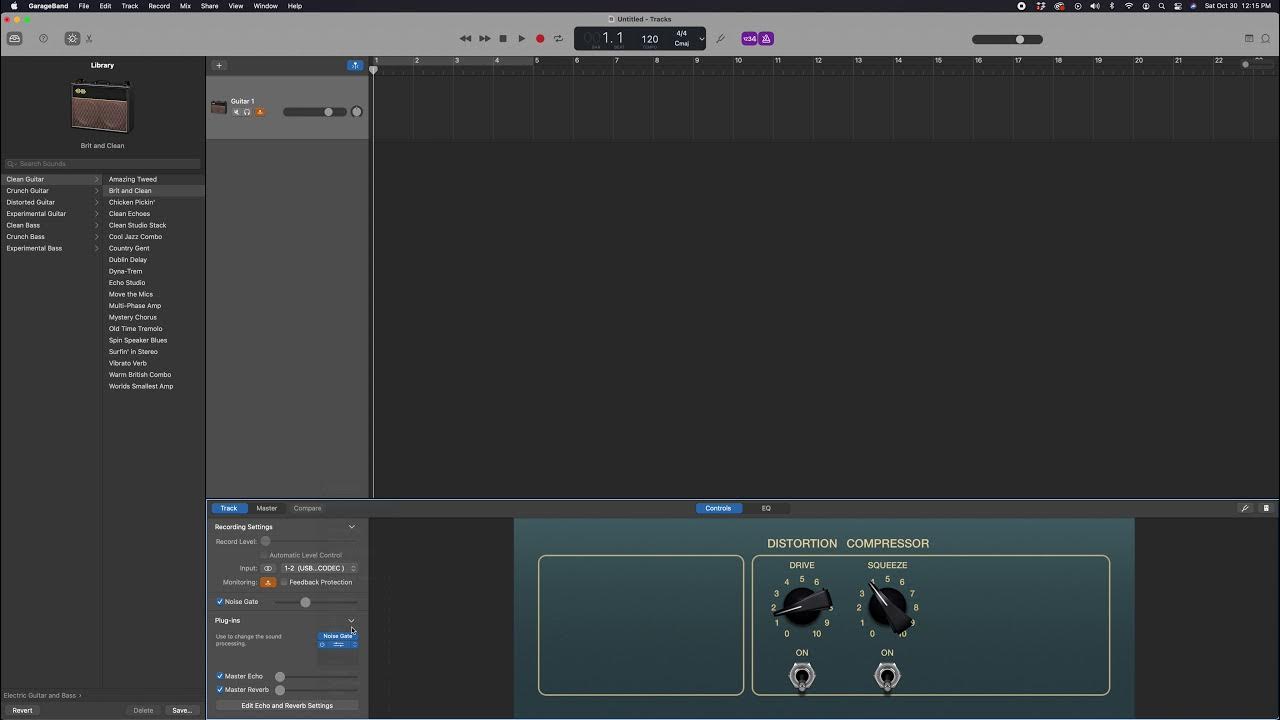Toggle the Catch Playhead blue button
The width and height of the screenshot is (1280, 720).
point(355,66)
